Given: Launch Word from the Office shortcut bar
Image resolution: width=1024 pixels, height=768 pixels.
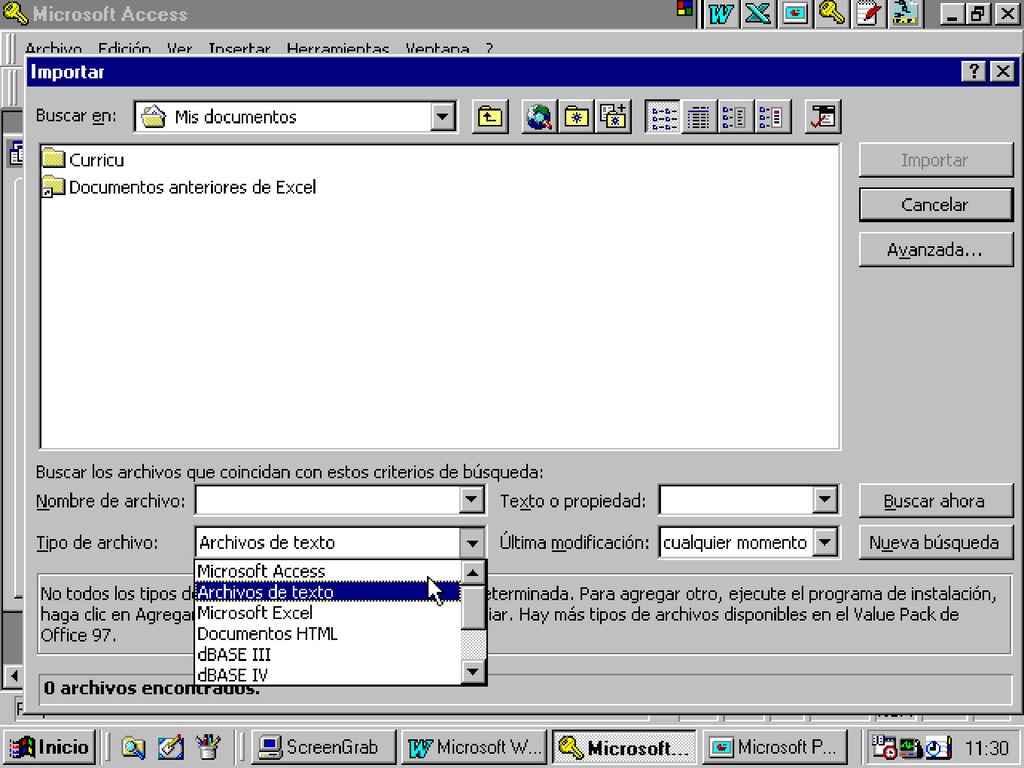Looking at the screenshot, I should (720, 14).
